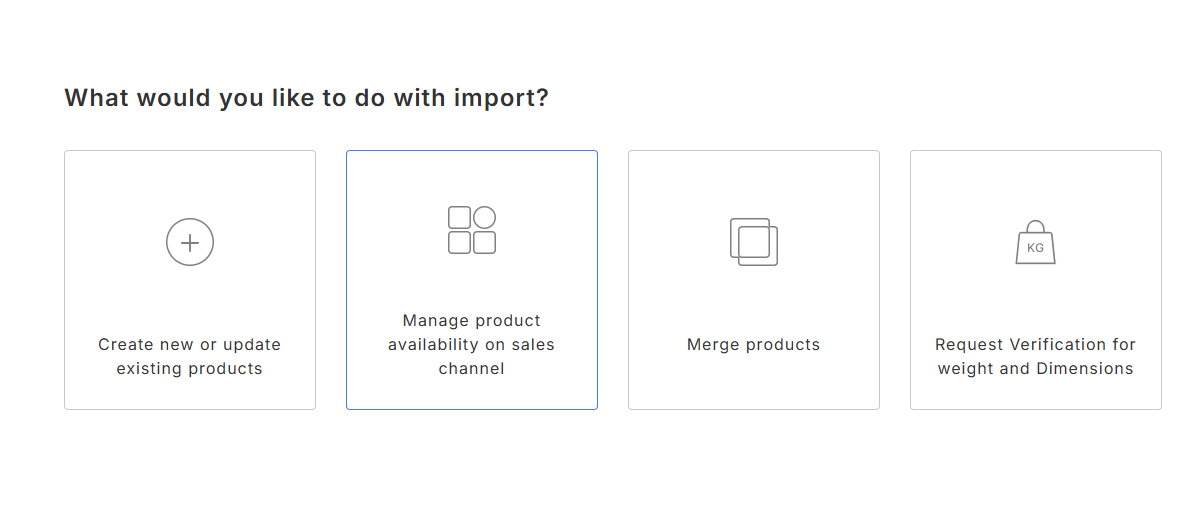
Task: Click the "What would you like to do with import?" heading
Action: pyautogui.click(x=307, y=98)
